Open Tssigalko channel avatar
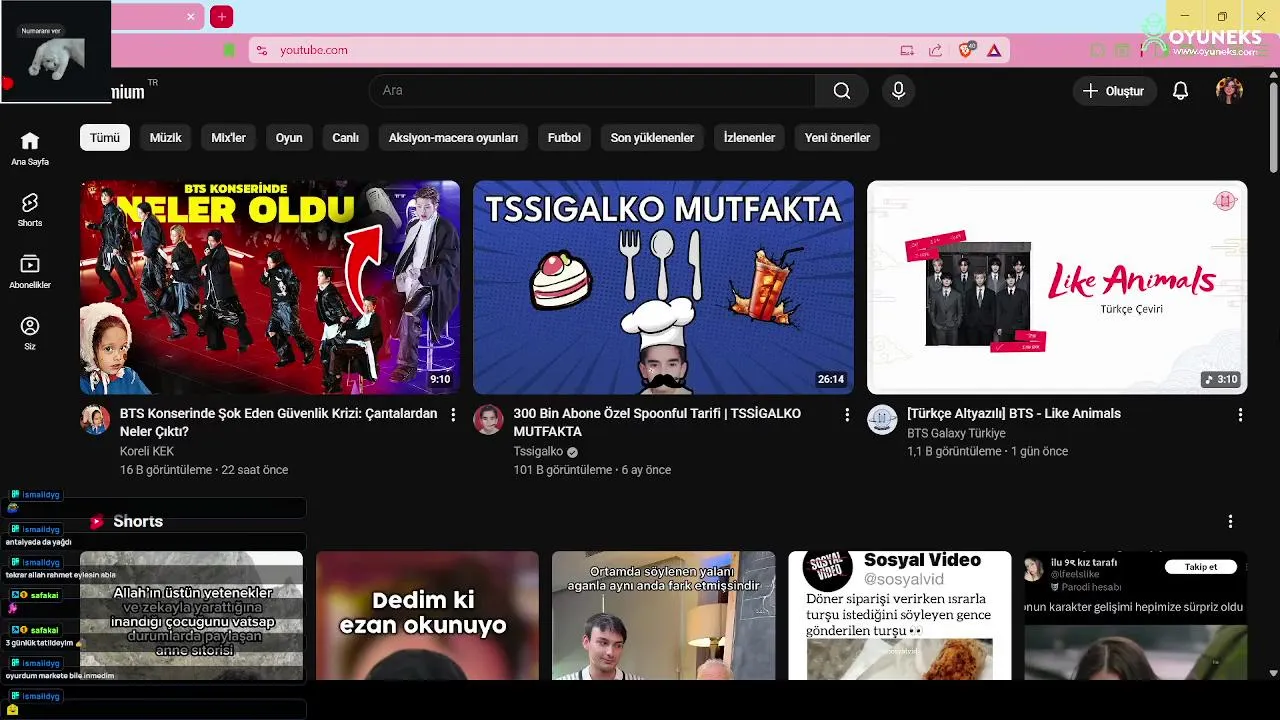The image size is (1280, 720). click(488, 420)
